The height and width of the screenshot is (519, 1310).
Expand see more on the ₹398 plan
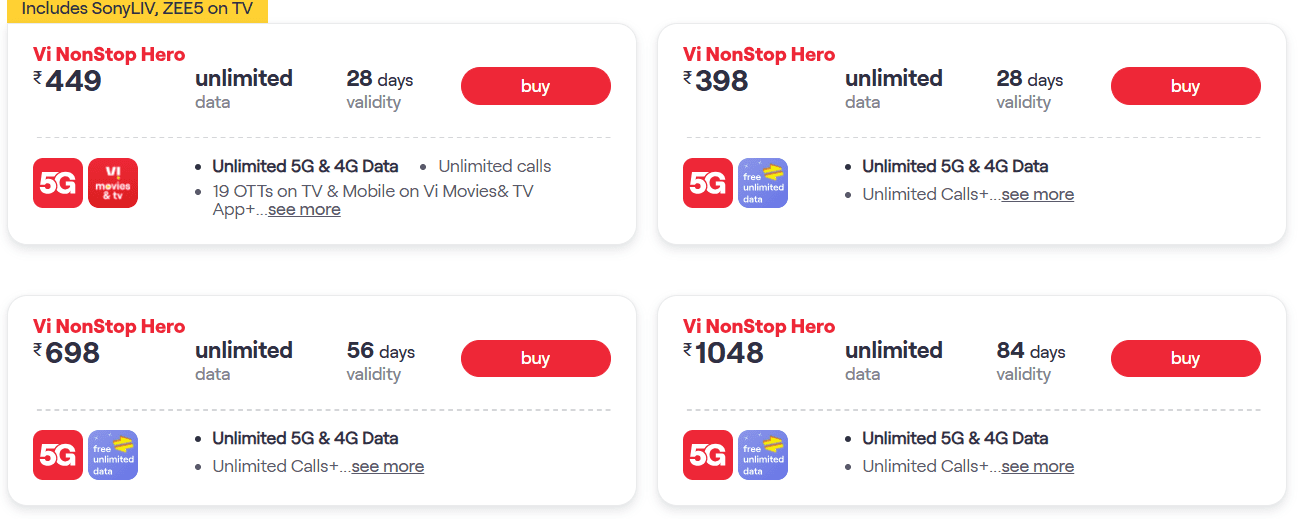coord(1037,194)
